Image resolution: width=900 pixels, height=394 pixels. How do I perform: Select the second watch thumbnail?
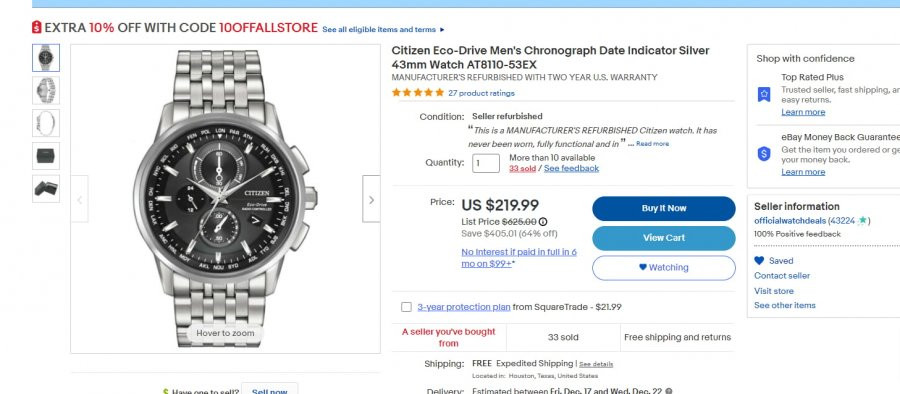tap(46, 90)
